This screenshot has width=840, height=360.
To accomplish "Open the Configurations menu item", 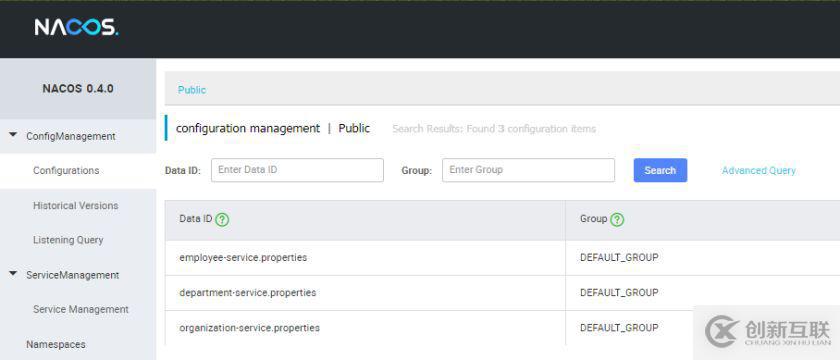I will [66, 170].
